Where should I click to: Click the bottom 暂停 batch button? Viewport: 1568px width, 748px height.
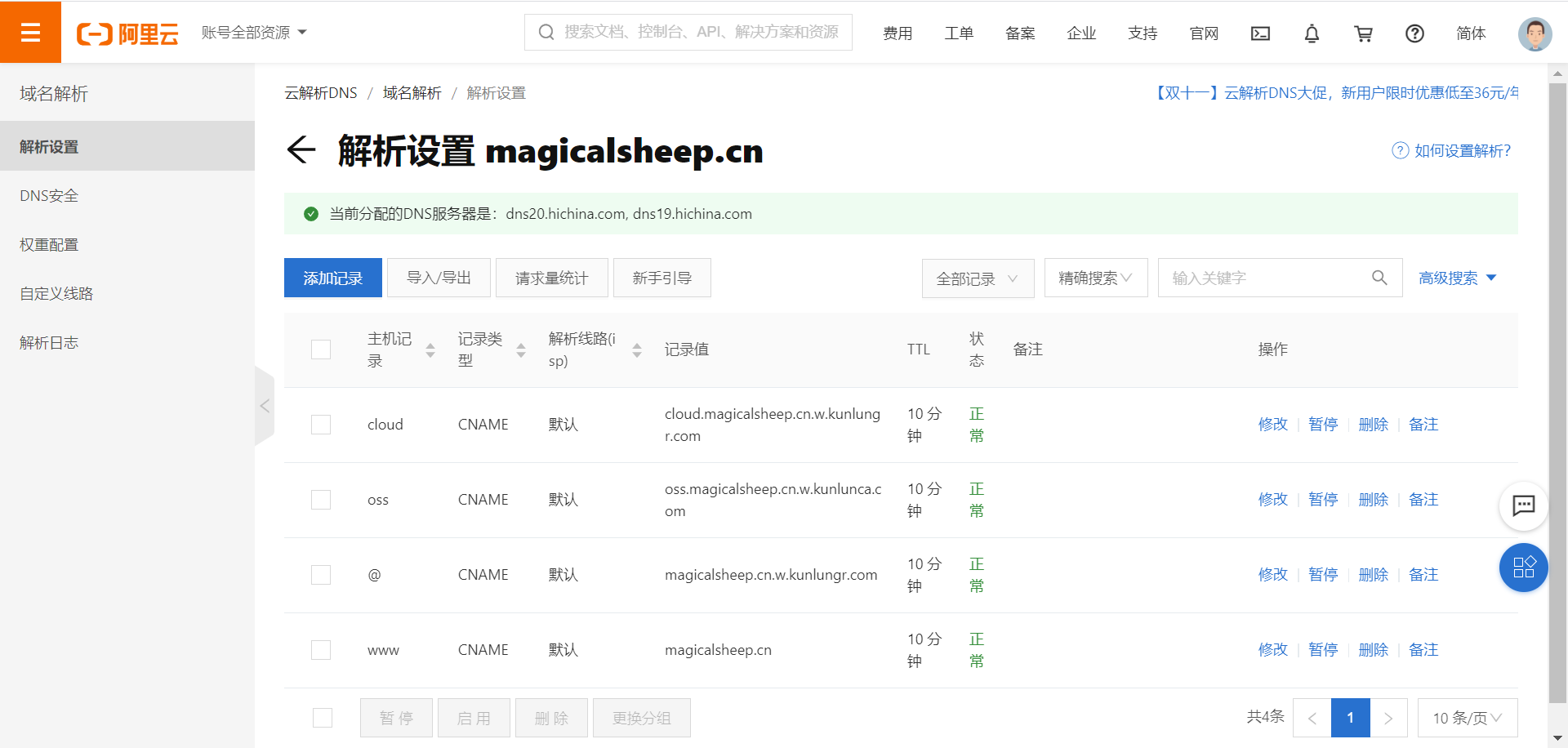pyautogui.click(x=396, y=718)
